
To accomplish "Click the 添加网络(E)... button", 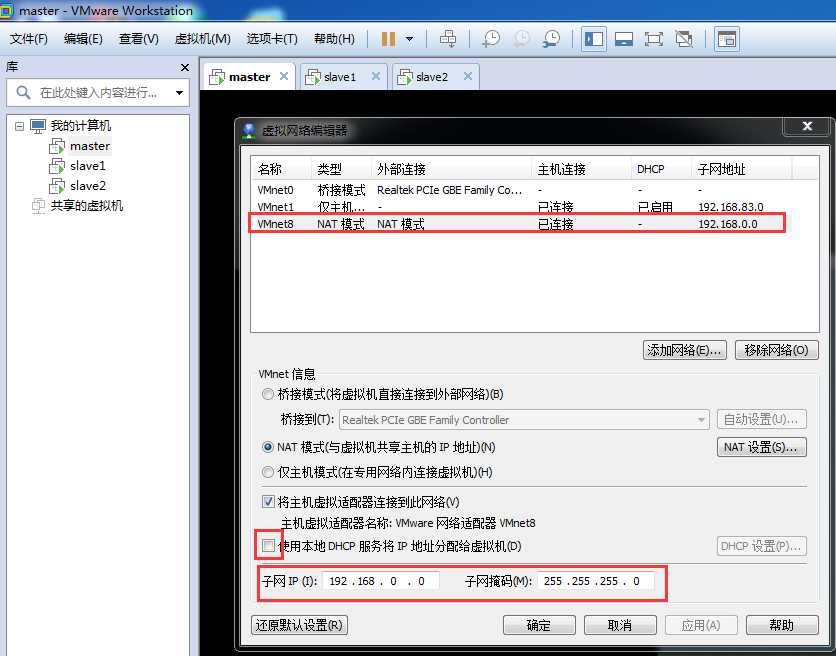I will (x=685, y=350).
